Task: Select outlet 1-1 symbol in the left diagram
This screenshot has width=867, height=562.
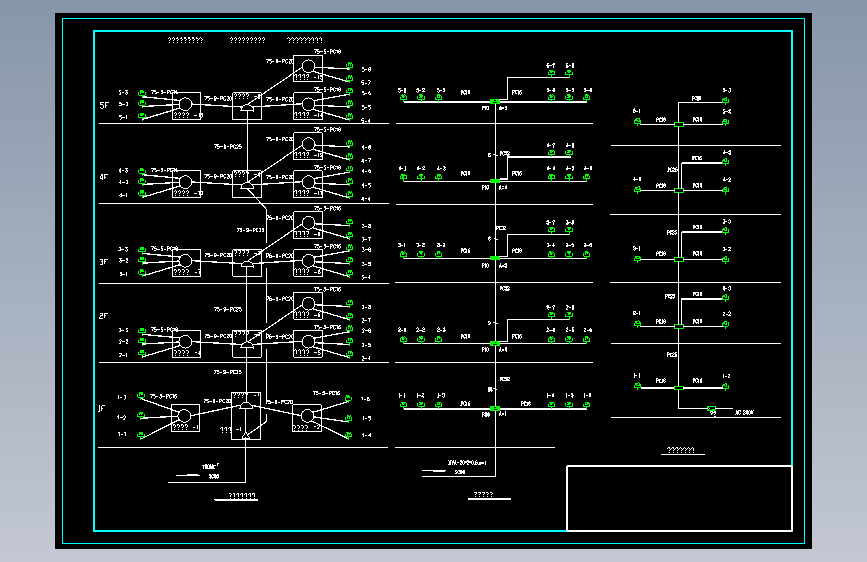Action: (x=142, y=435)
